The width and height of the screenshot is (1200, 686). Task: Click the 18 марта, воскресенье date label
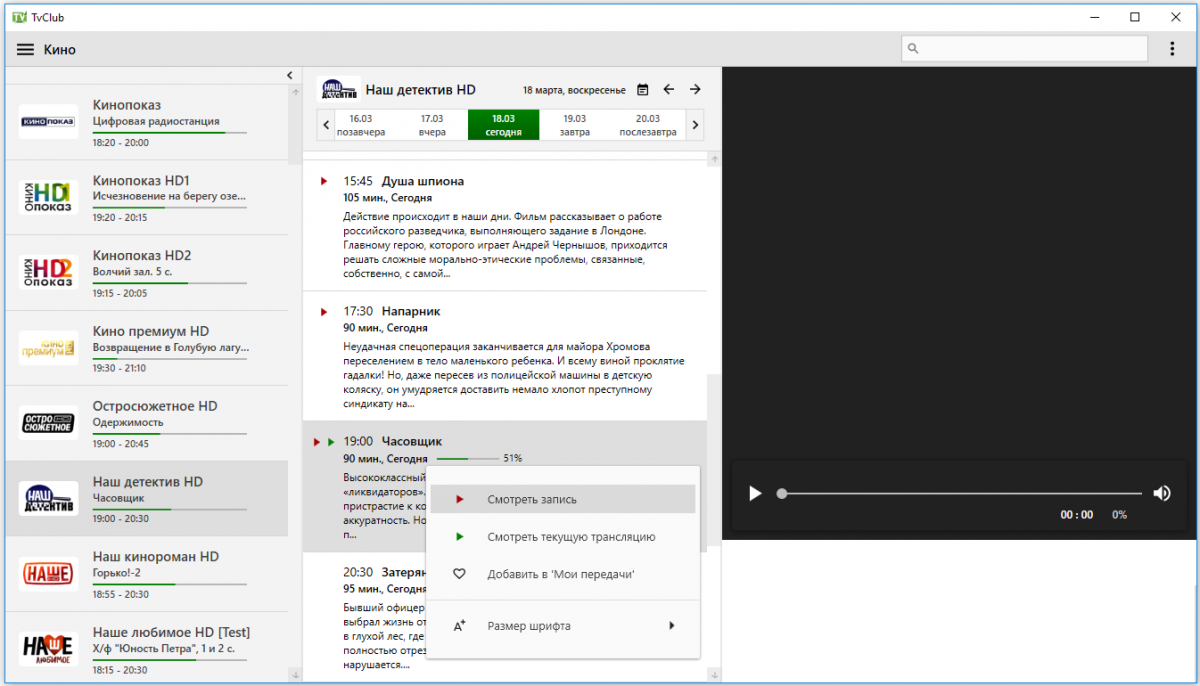point(574,90)
